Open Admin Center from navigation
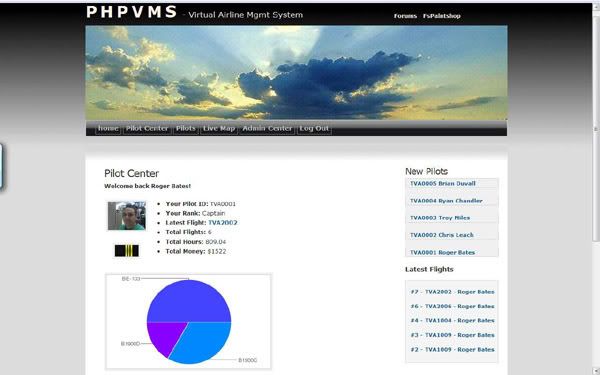 pyautogui.click(x=267, y=129)
